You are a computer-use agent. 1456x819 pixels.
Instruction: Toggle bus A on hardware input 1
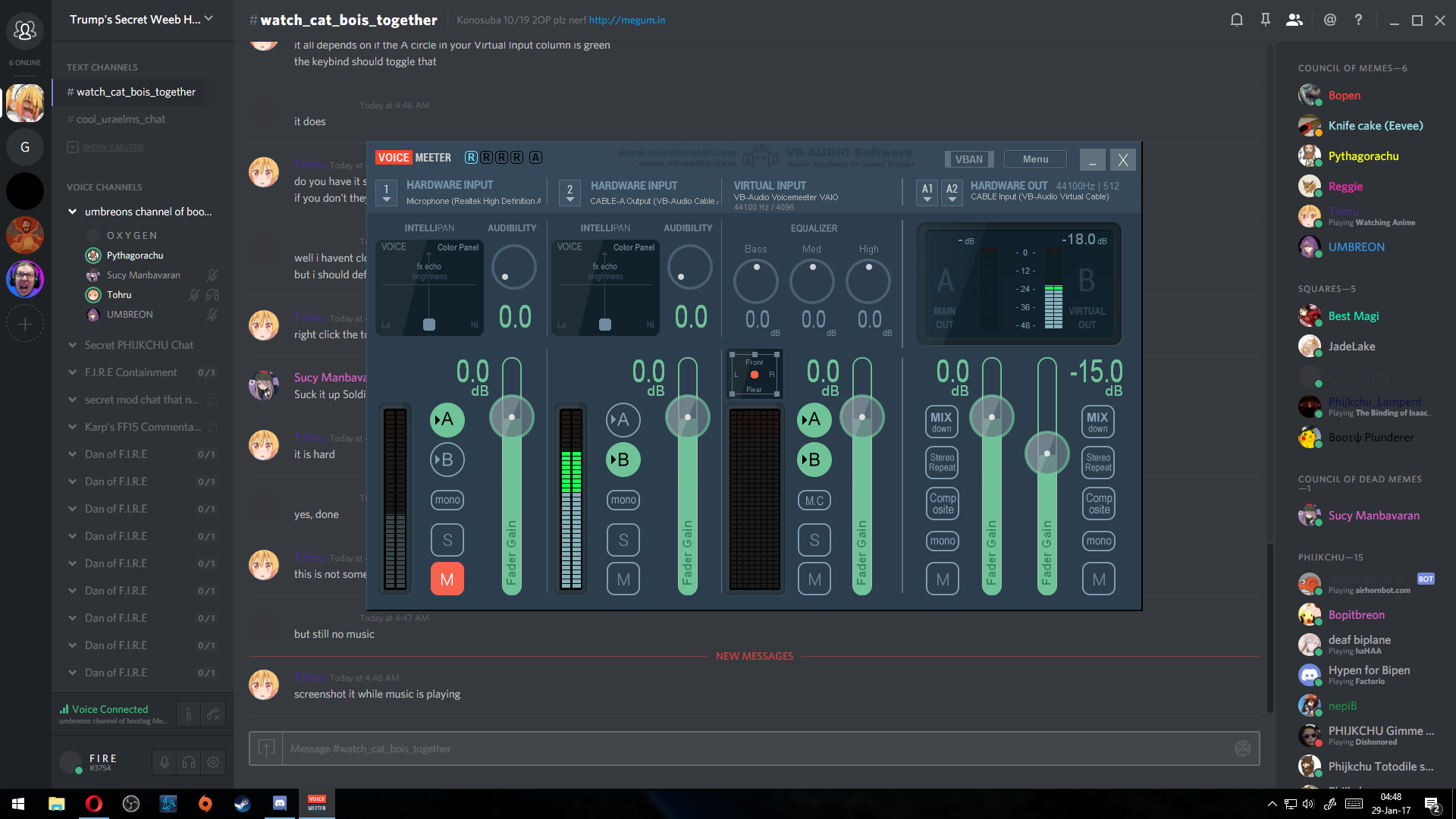pos(447,419)
